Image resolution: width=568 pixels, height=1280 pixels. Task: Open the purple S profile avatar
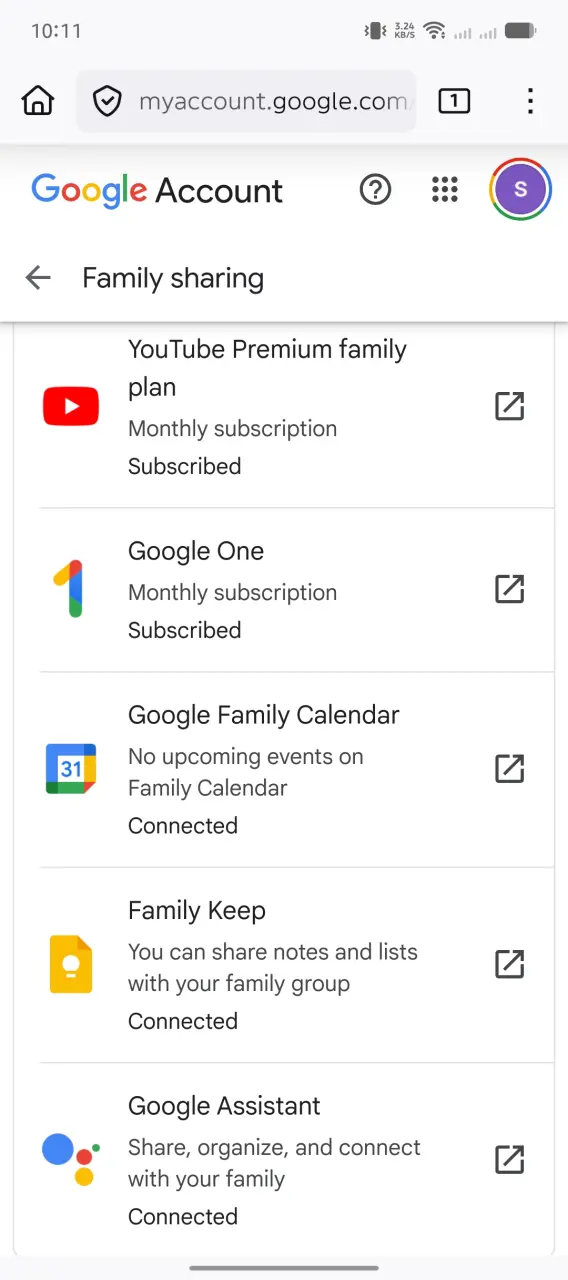click(520, 189)
